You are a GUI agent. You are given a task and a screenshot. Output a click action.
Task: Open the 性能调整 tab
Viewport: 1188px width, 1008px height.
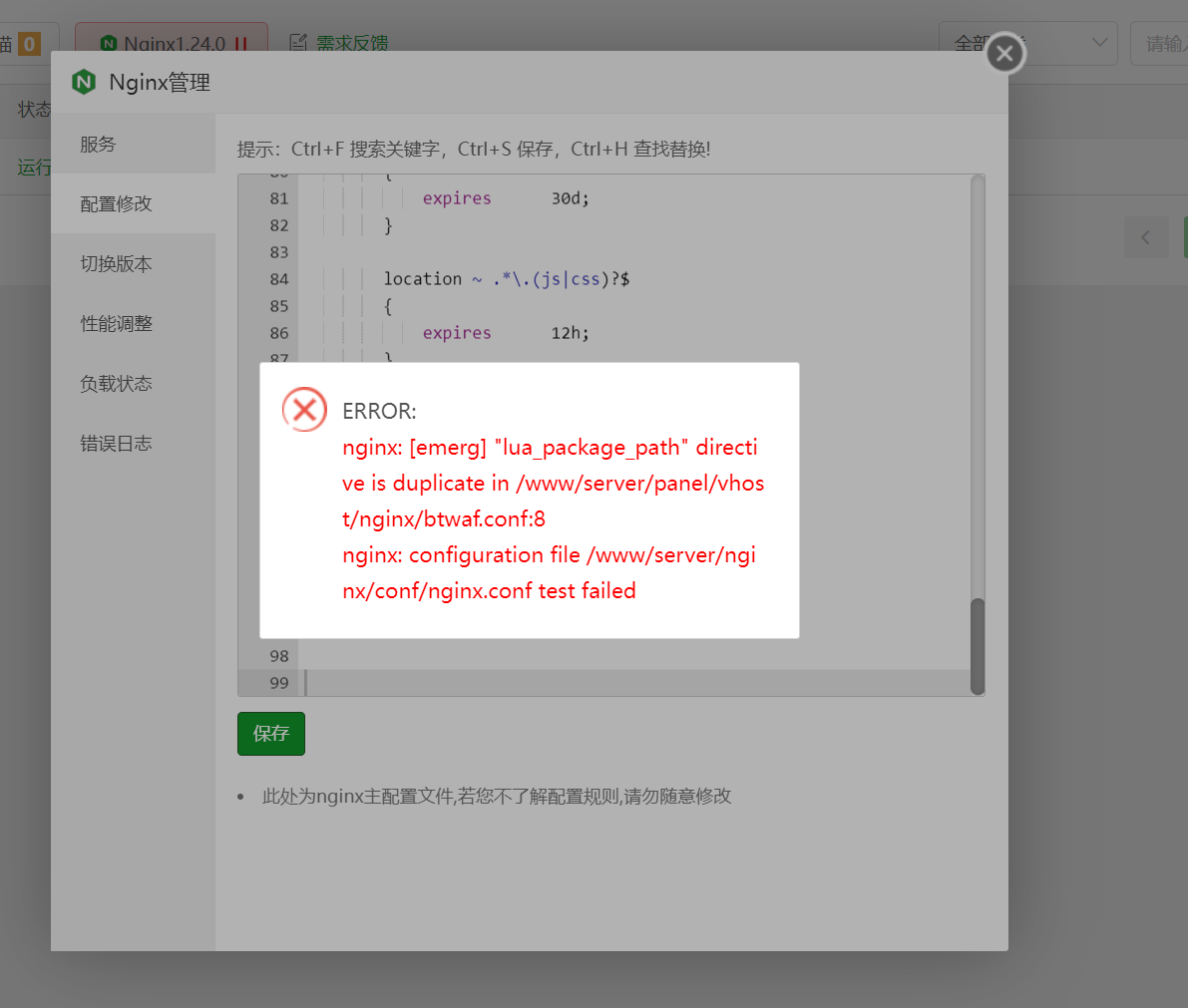[134, 323]
